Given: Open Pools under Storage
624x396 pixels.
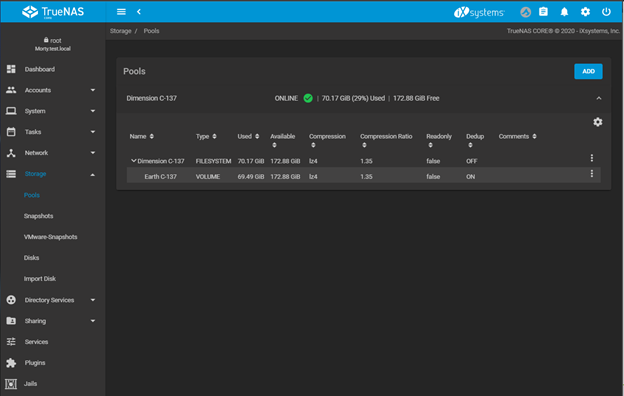Looking at the screenshot, I should point(31,195).
